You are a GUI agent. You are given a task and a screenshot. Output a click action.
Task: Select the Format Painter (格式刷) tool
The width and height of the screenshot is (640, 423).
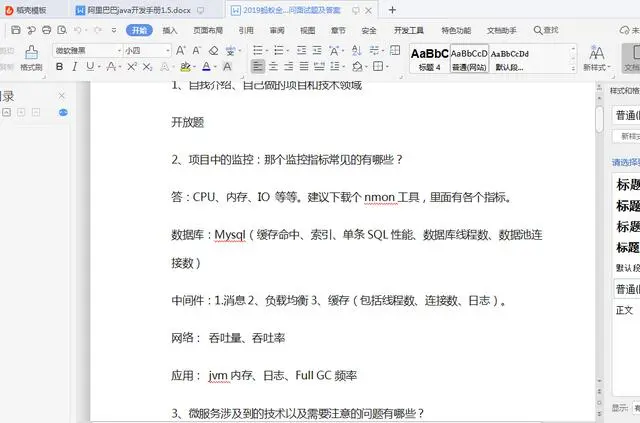[x=31, y=58]
